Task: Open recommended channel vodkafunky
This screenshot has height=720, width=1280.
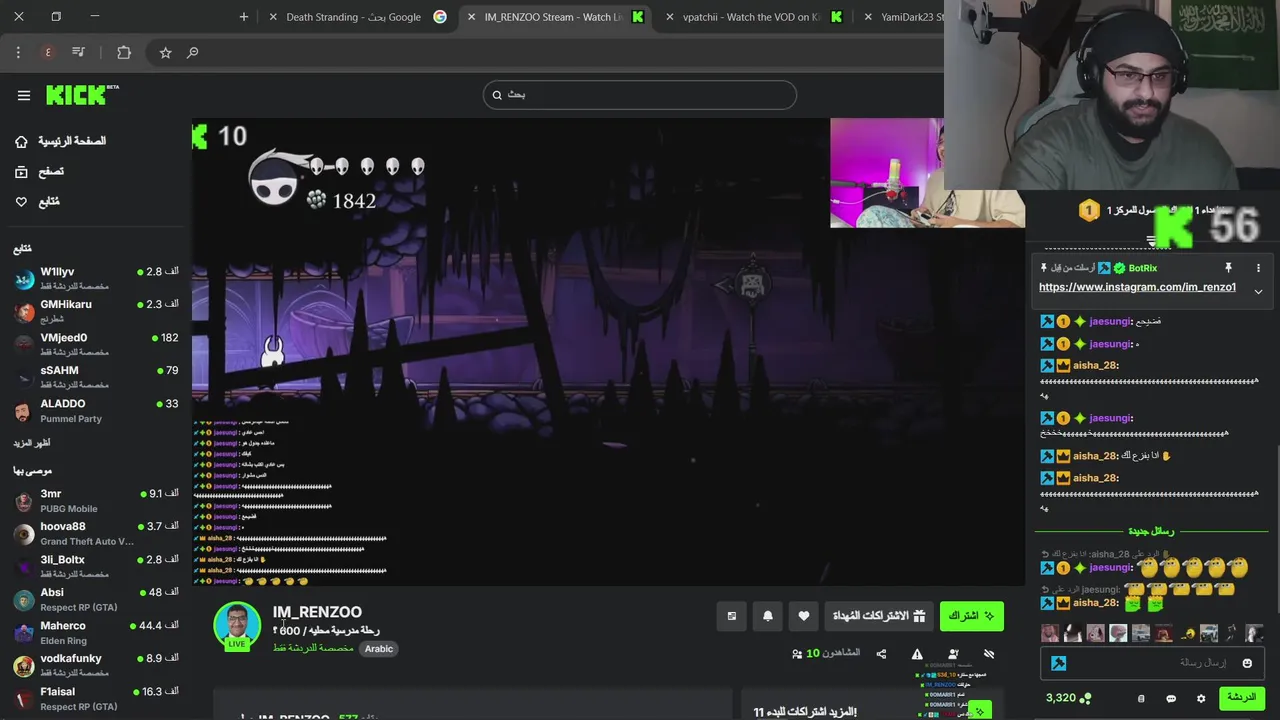Action: pos(96,665)
